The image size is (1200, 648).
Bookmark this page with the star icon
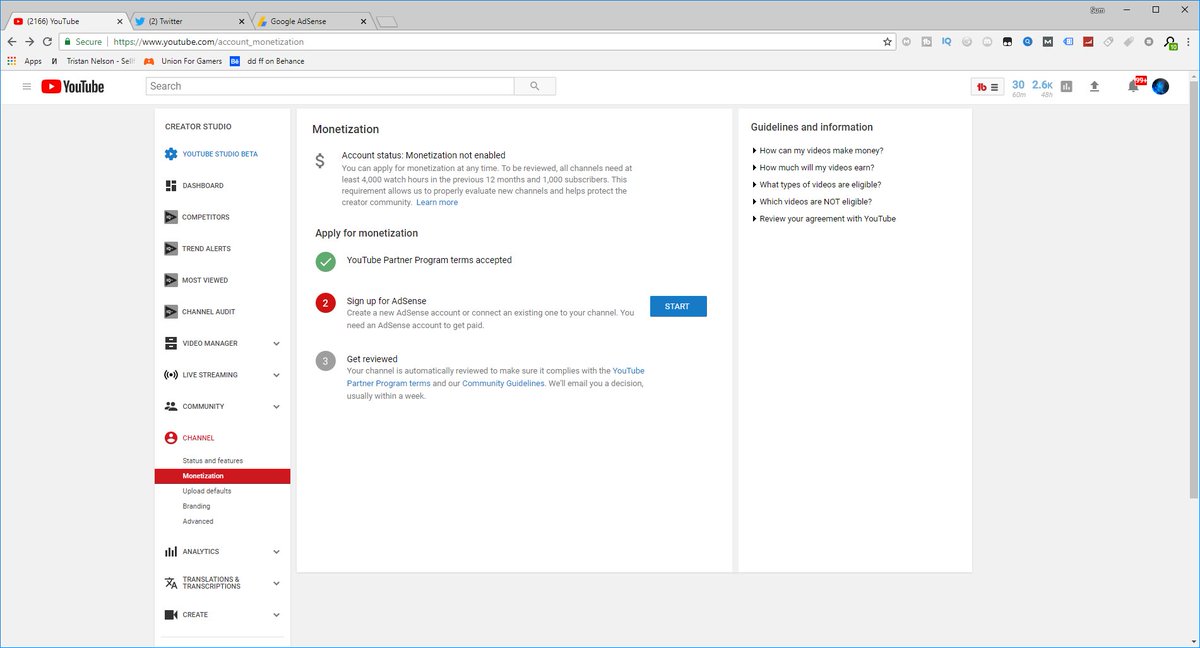pyautogui.click(x=887, y=42)
